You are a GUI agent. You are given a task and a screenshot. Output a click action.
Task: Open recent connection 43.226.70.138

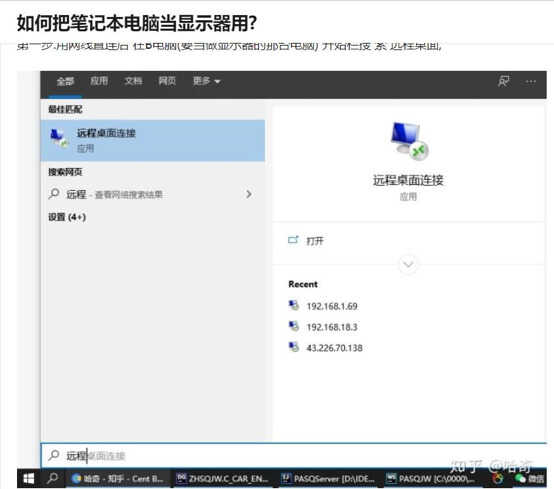[x=334, y=348]
